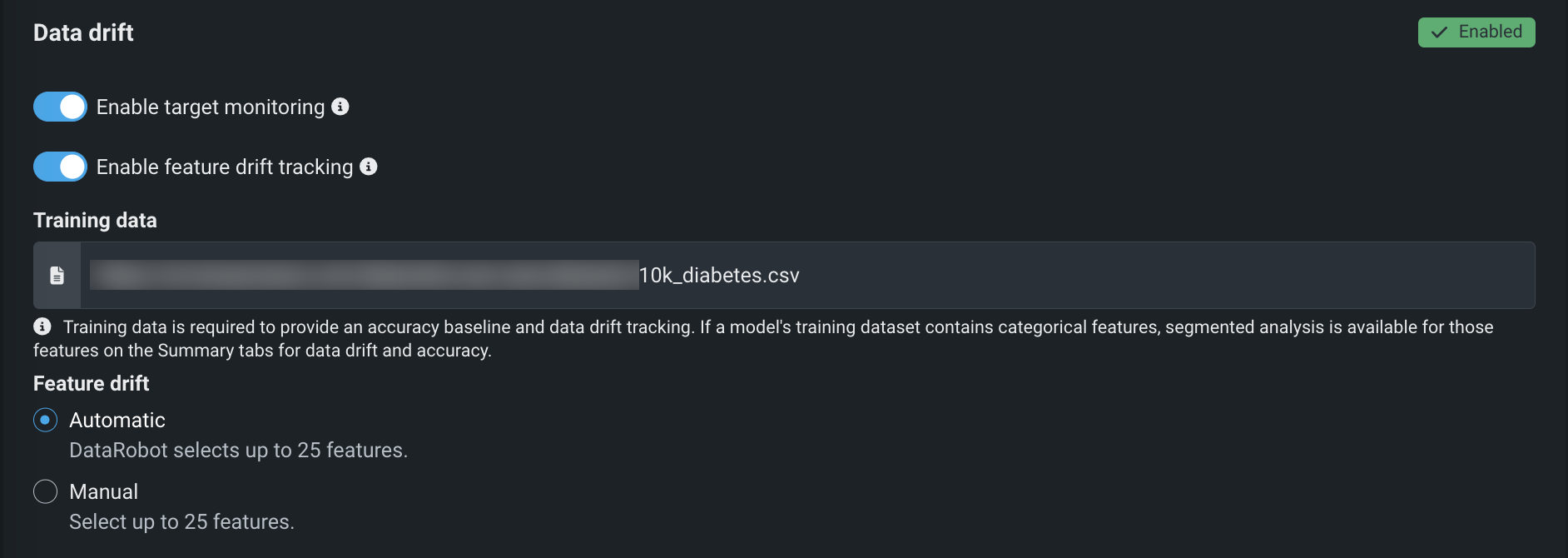Click the 10k_diabetes.csv file name
Image resolution: width=1568 pixels, height=558 pixels.
point(719,276)
